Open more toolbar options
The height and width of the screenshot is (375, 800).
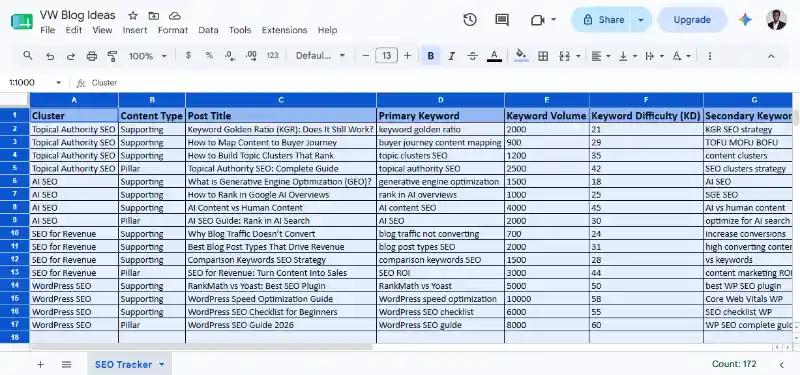pos(710,56)
